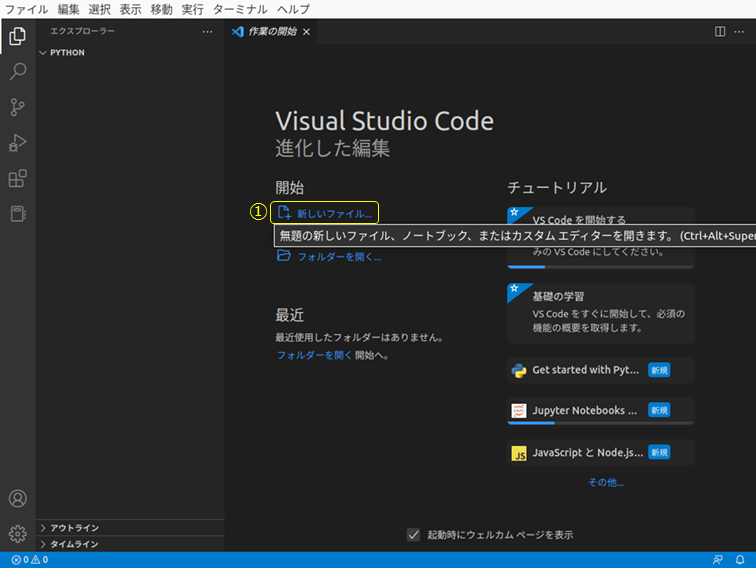Click errors and warnings status bar indicator
Viewport: 756px width, 568px height.
click(30, 560)
